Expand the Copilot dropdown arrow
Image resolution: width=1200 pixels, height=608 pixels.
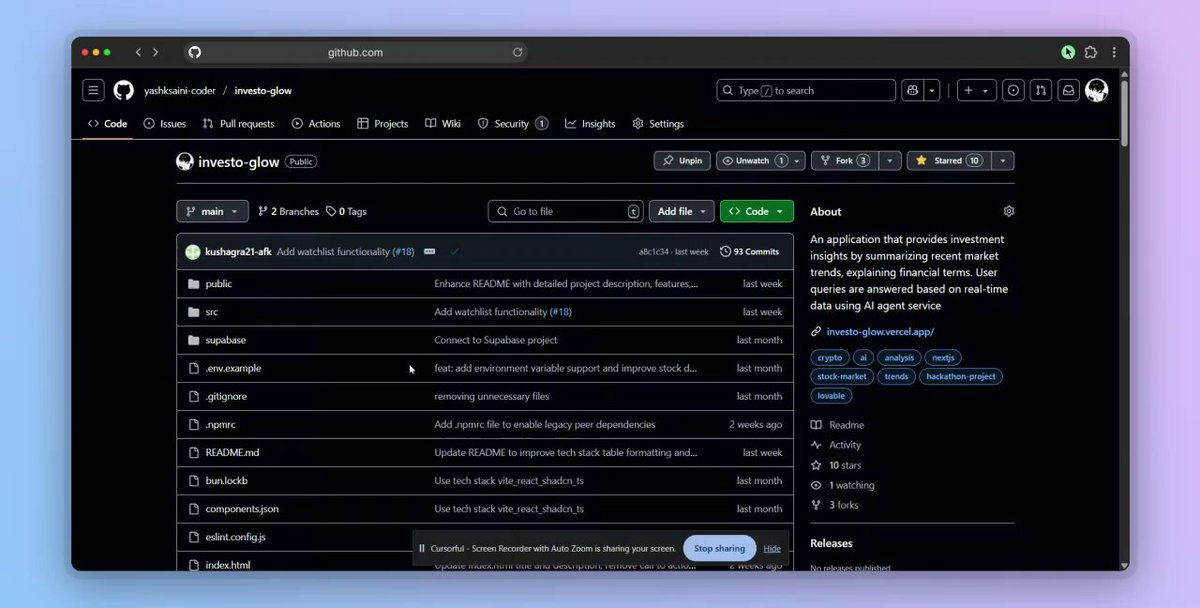[x=932, y=90]
